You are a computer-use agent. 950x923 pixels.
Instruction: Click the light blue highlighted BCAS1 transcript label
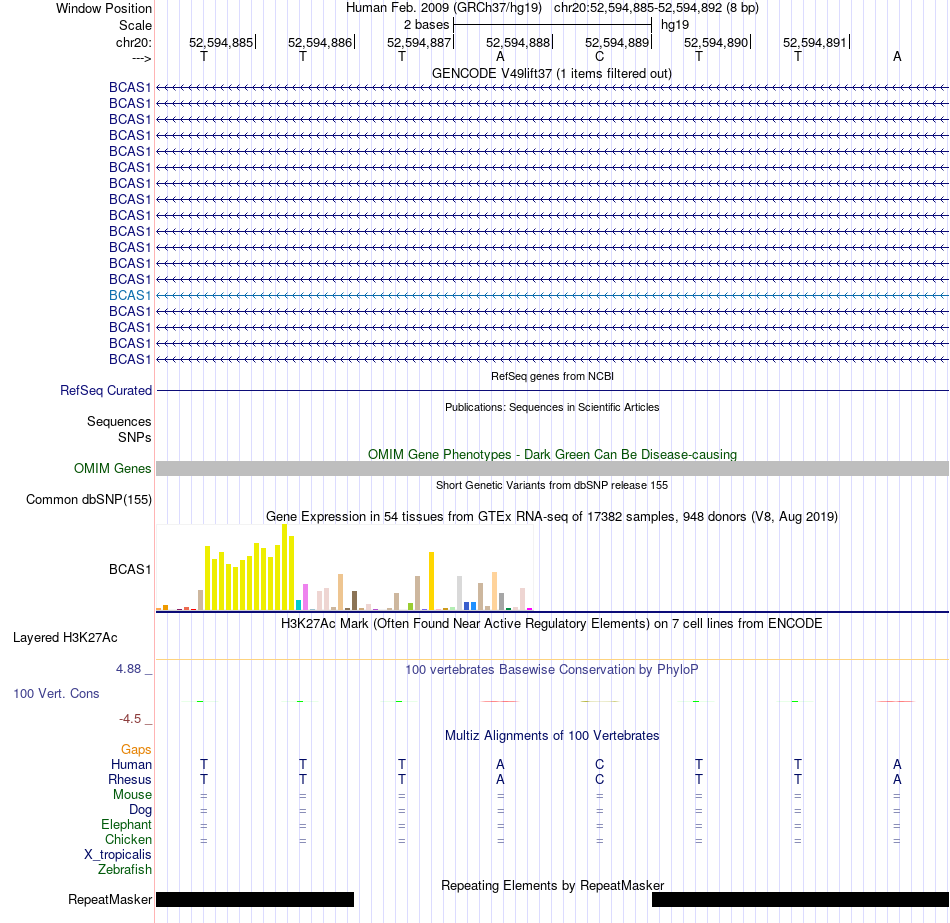pos(130,295)
